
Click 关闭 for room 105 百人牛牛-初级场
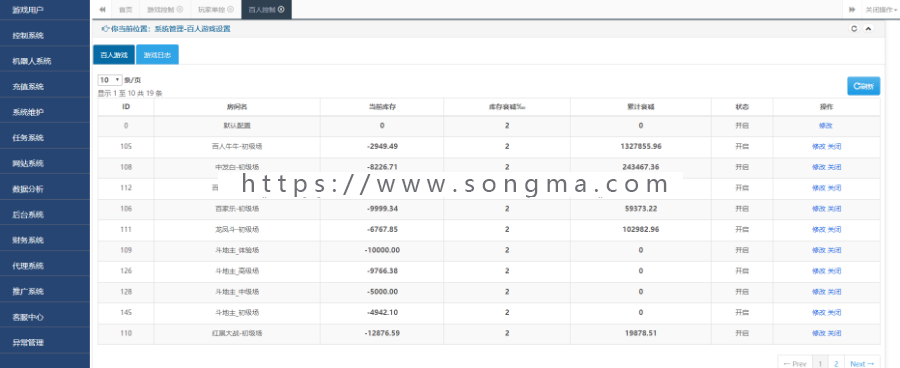[834, 146]
